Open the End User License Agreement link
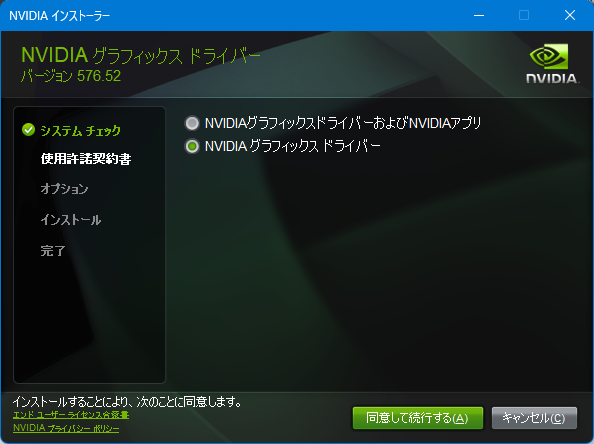The image size is (594, 444). (71, 415)
